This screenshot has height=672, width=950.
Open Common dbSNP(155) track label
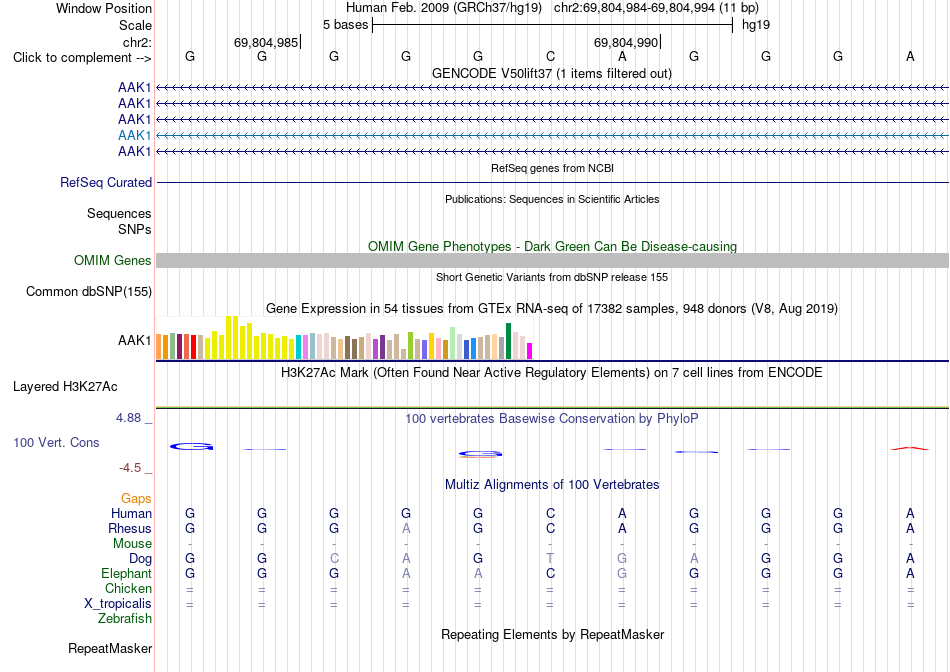89,291
